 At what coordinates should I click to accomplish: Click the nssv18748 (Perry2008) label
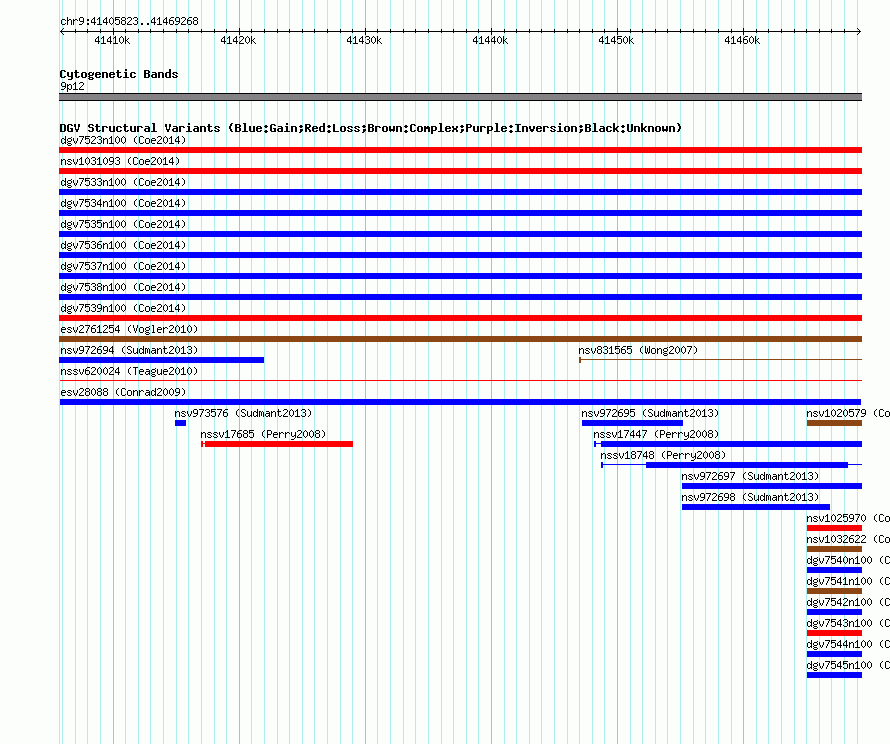pyautogui.click(x=663, y=455)
